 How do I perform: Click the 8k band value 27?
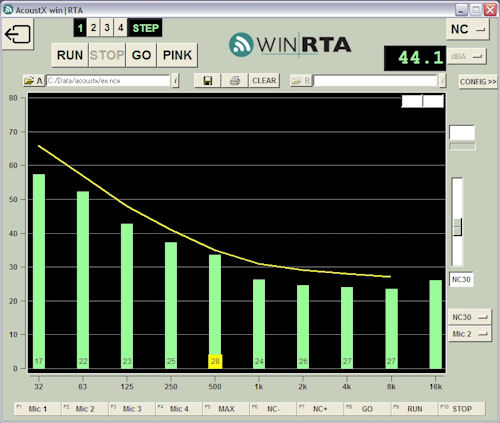click(x=391, y=361)
